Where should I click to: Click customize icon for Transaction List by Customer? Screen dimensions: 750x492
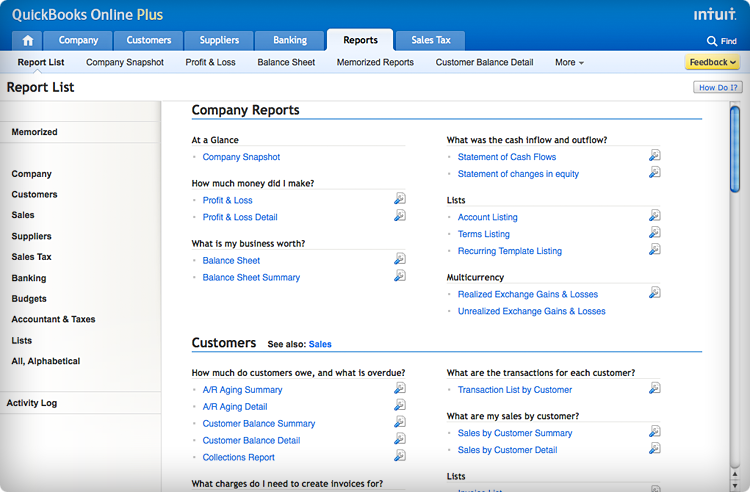pyautogui.click(x=655, y=388)
